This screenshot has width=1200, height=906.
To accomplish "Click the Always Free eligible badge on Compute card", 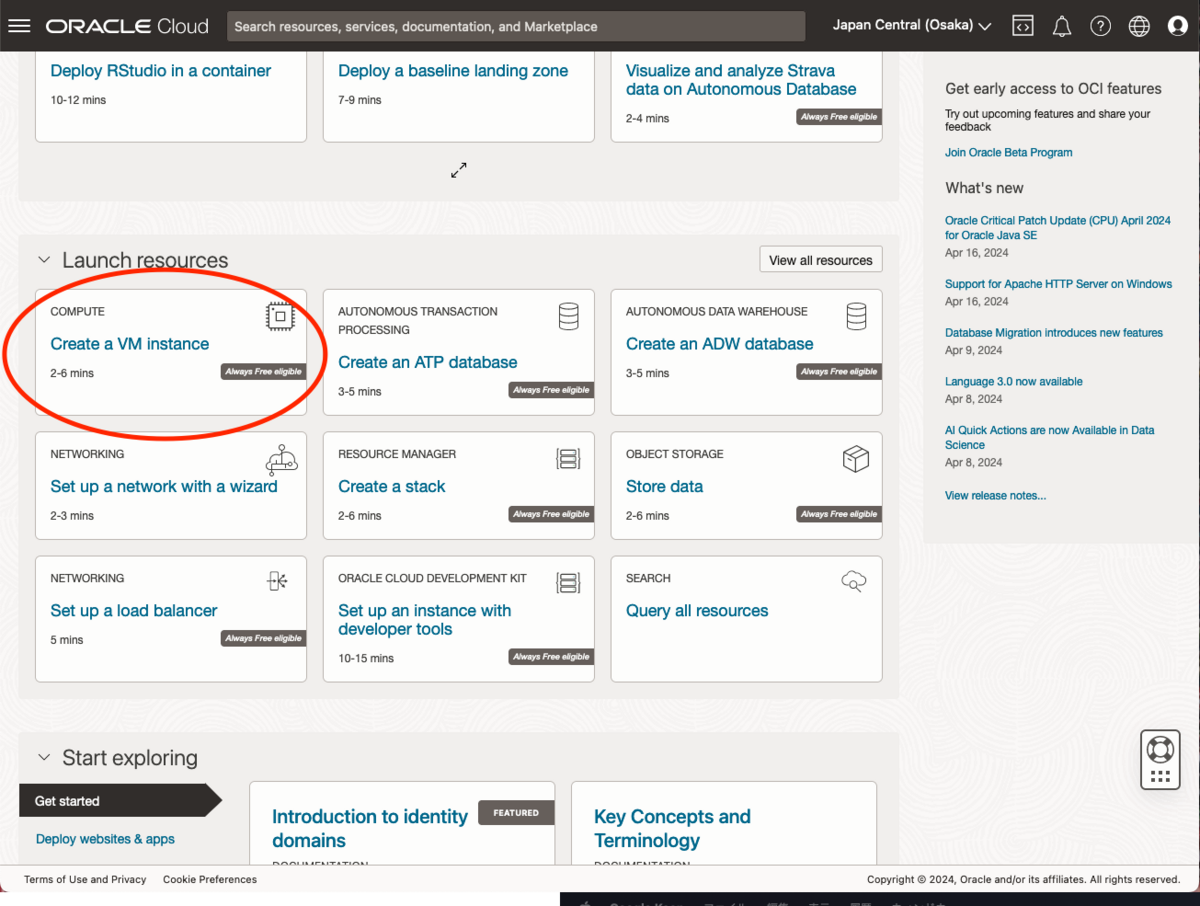I will (264, 372).
